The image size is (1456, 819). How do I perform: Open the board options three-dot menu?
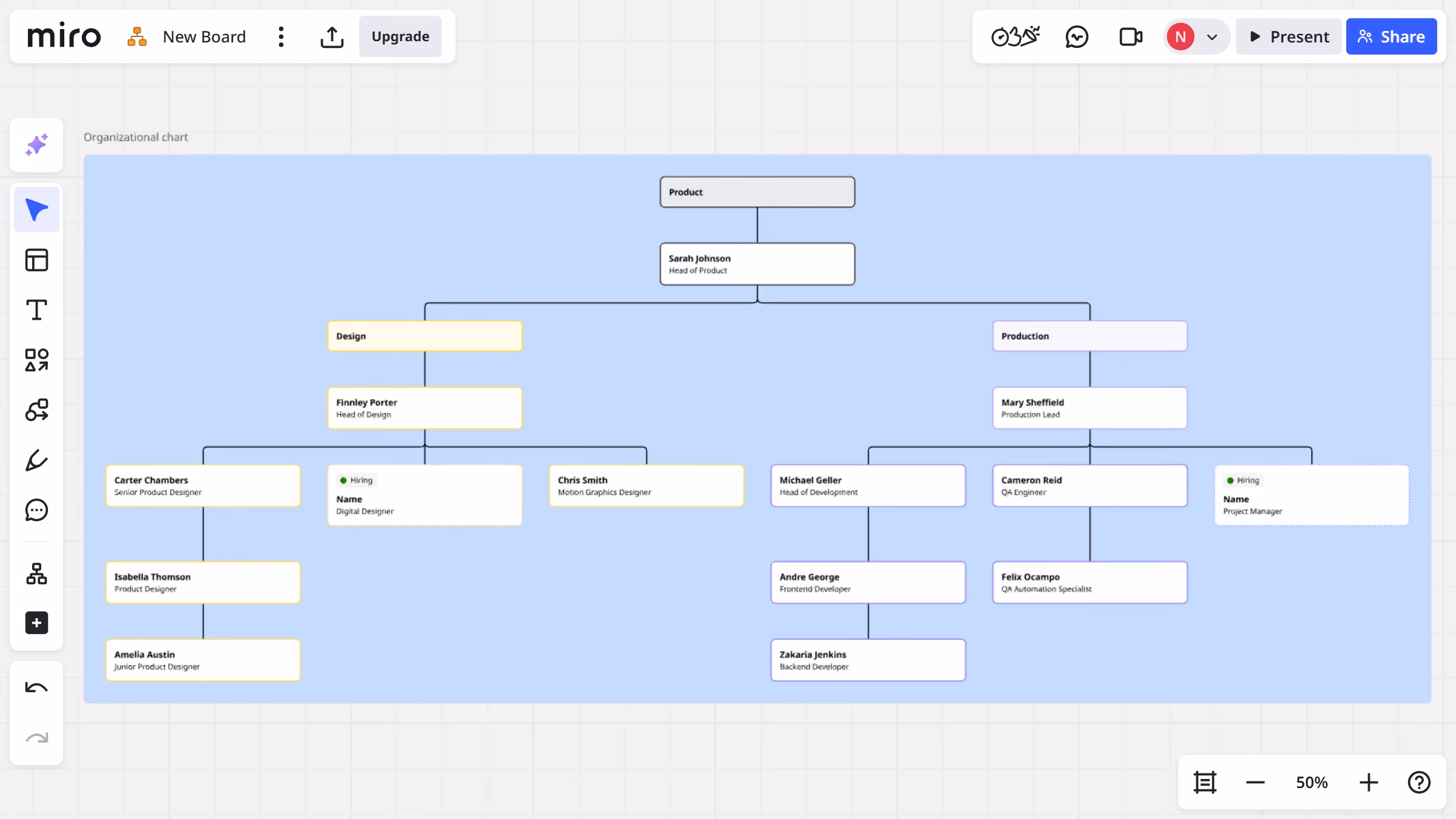281,36
